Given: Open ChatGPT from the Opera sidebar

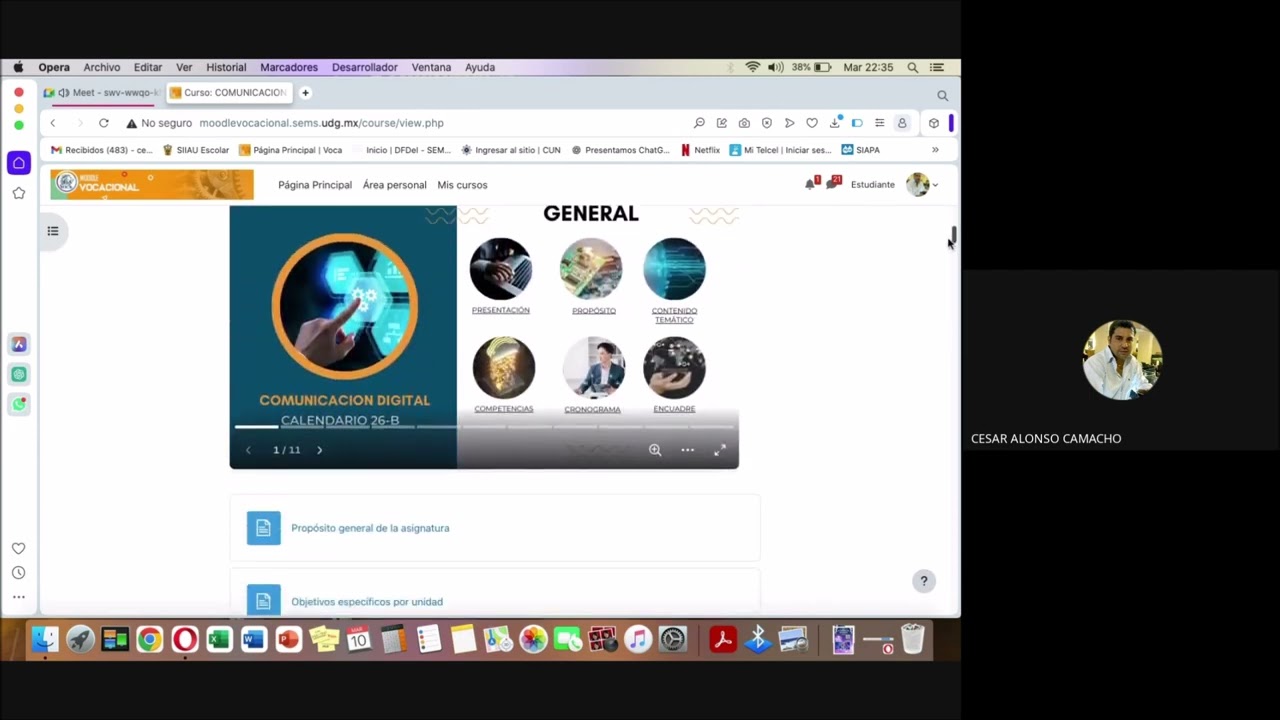Looking at the screenshot, I should (x=19, y=374).
